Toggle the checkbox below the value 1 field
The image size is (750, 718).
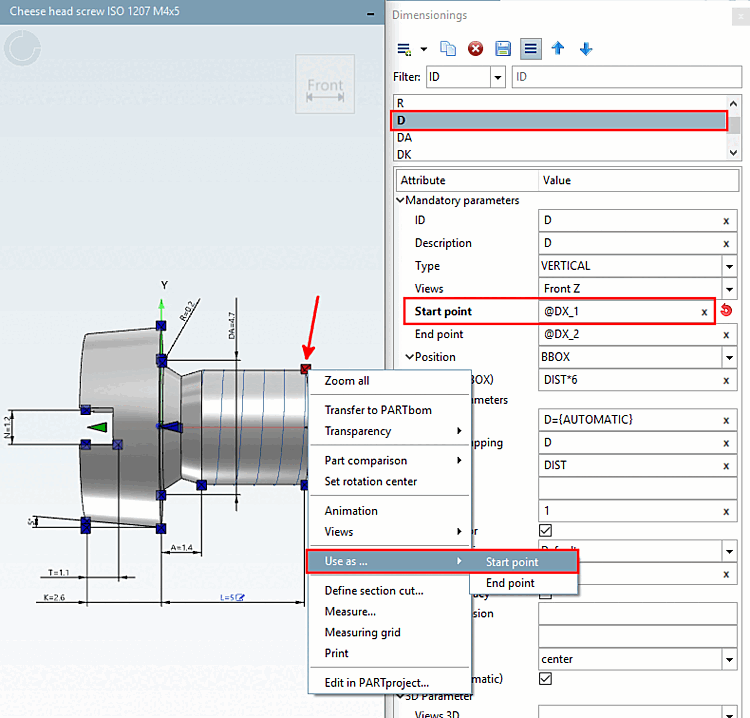[545, 530]
